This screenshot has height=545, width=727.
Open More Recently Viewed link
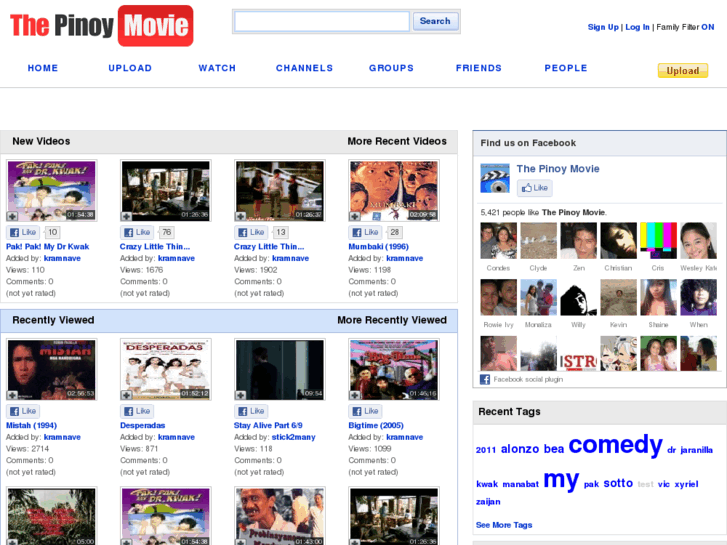click(x=392, y=320)
